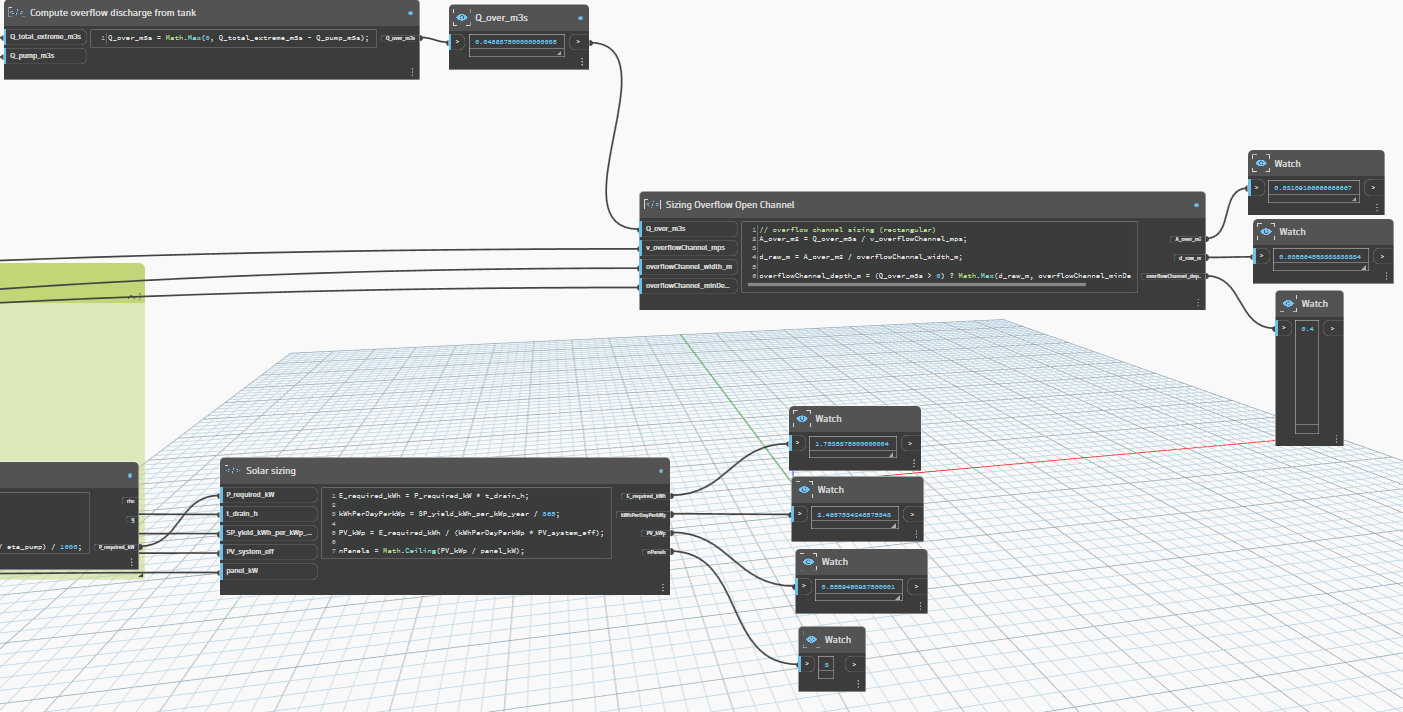
Task: Click the nPanels = Math.Ceiling code line
Action: 432,551
